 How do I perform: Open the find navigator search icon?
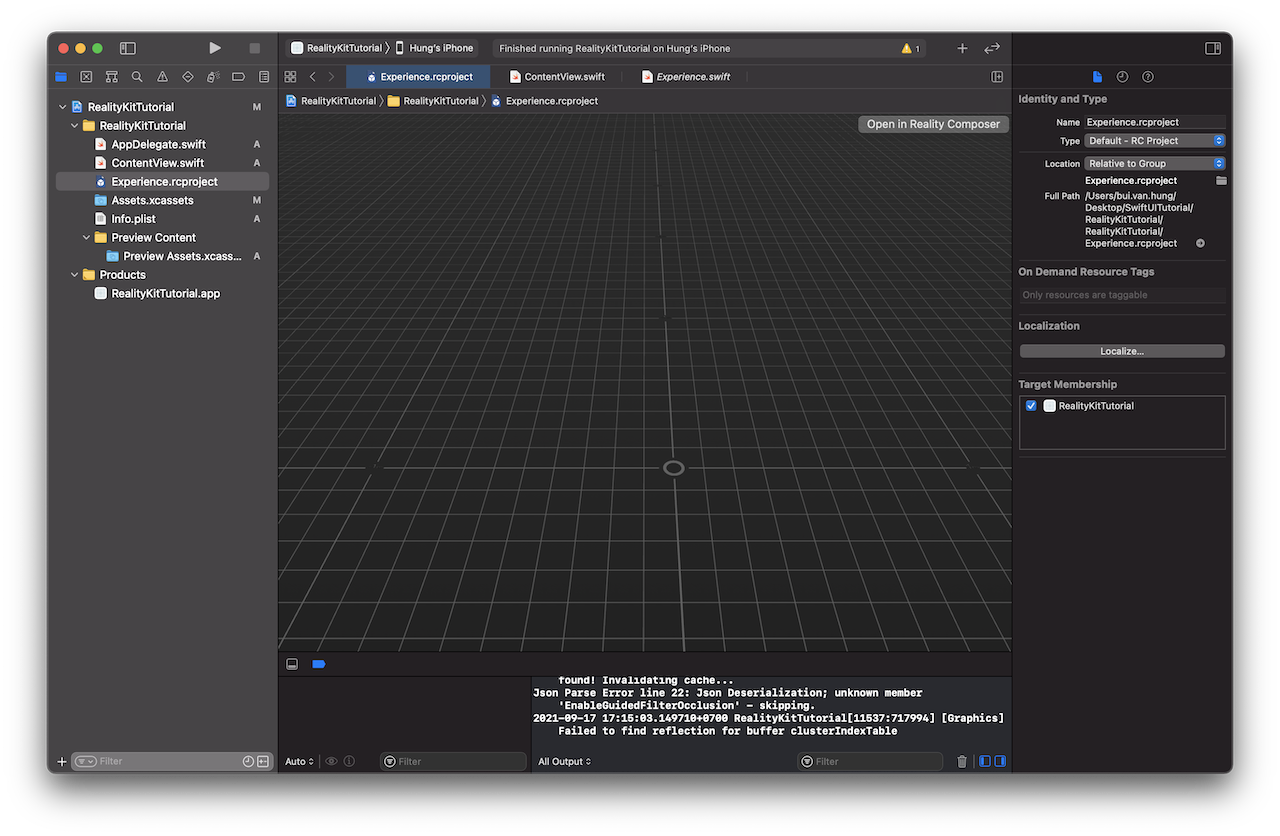(137, 77)
